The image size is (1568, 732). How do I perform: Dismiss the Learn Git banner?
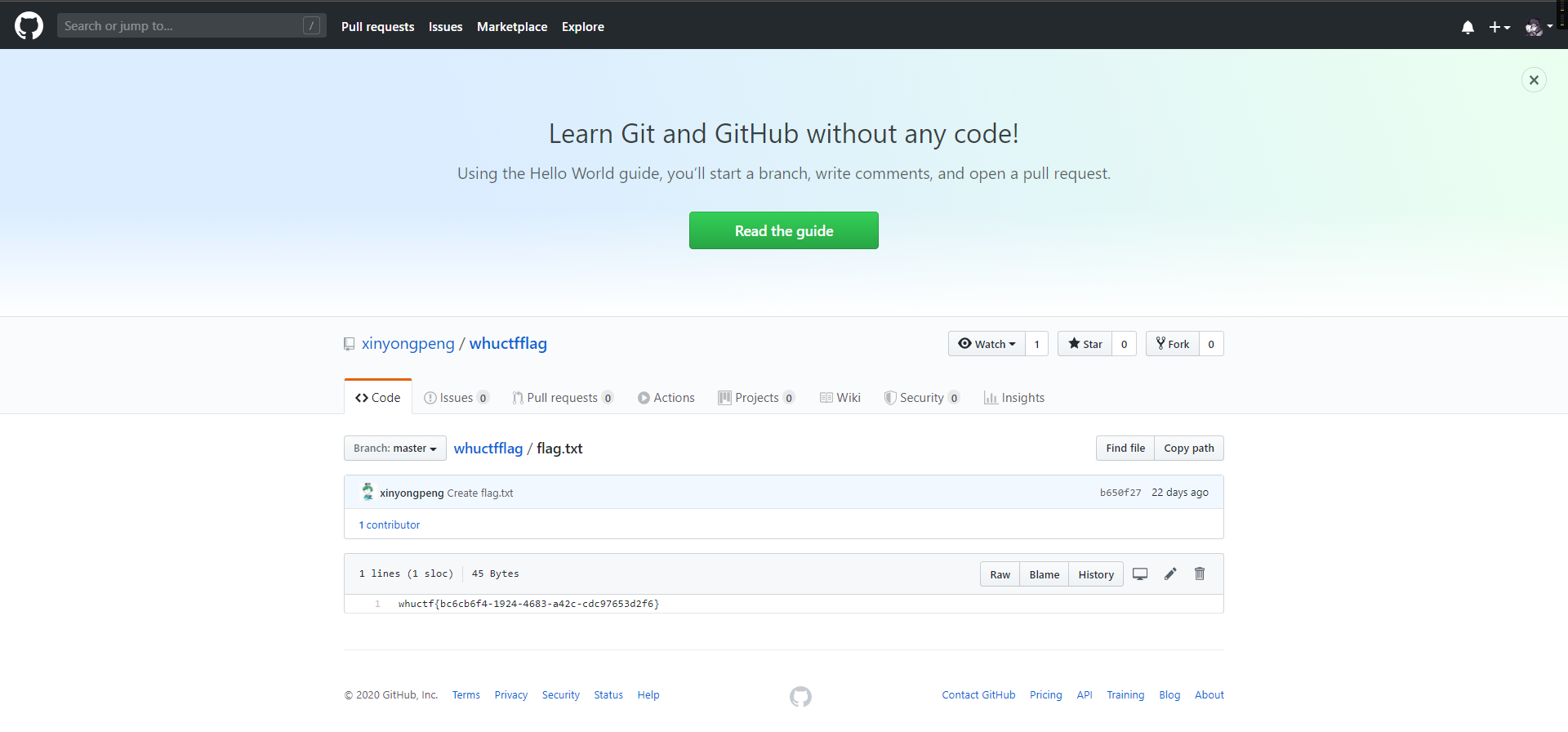click(1534, 80)
